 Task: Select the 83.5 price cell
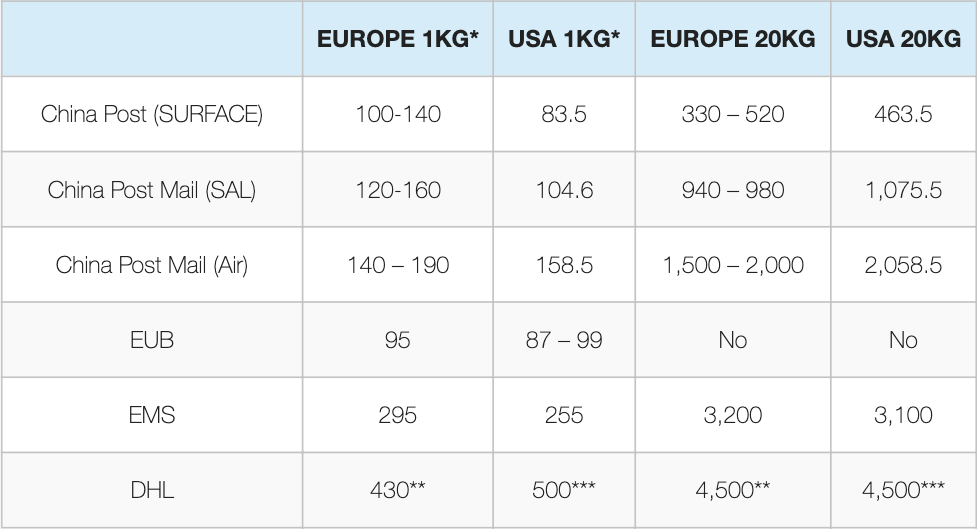tap(564, 114)
